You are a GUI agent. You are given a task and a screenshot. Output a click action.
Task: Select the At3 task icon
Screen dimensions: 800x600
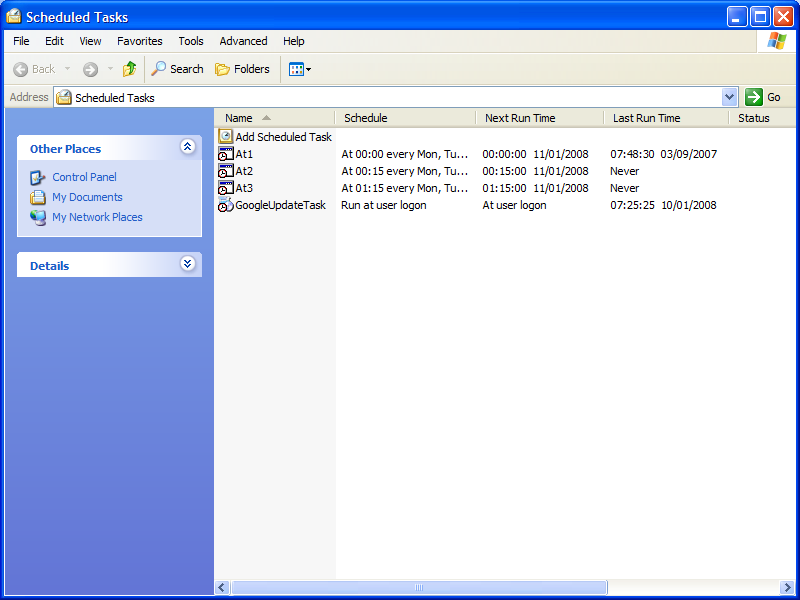pyautogui.click(x=226, y=188)
